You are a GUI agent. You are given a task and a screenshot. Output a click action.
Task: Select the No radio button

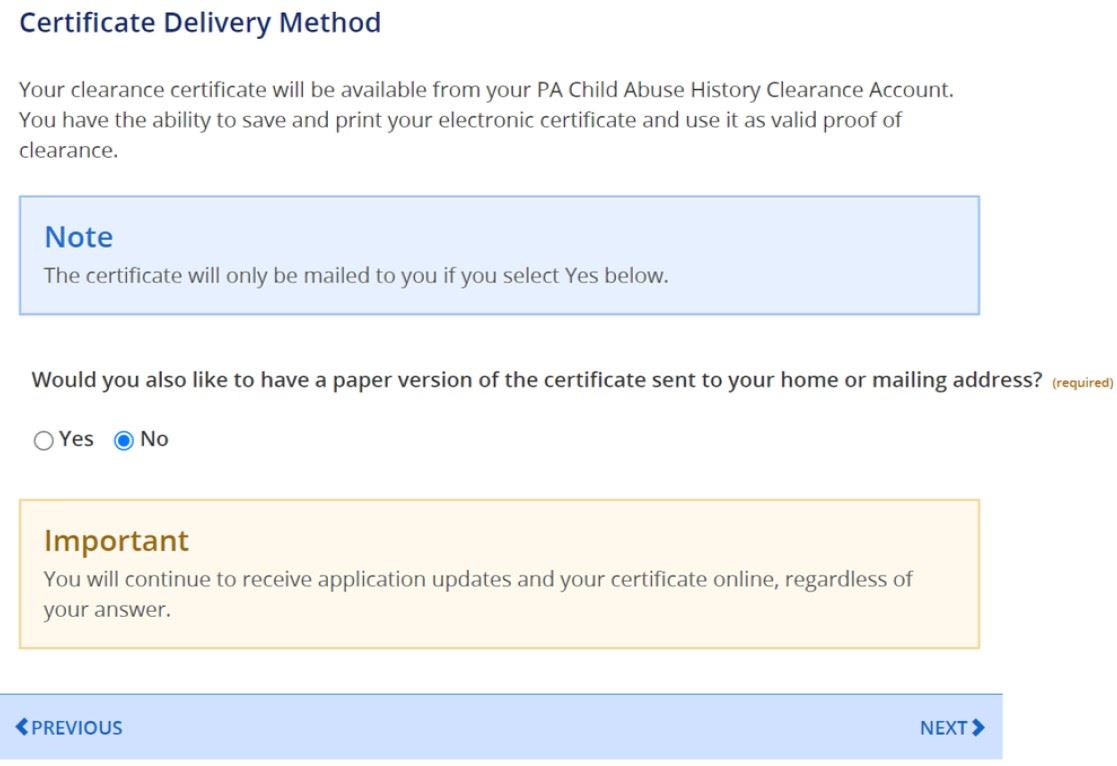124,439
